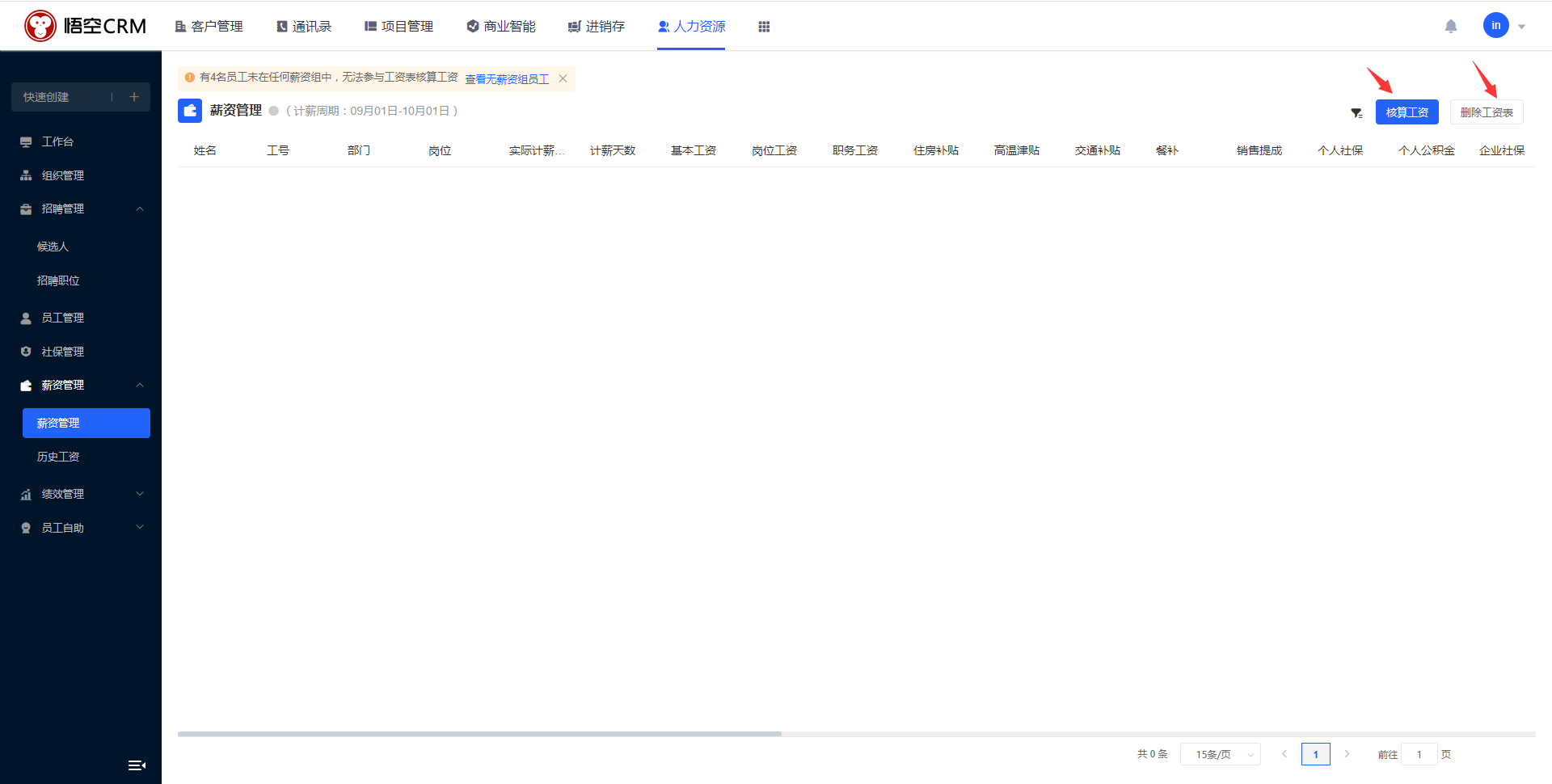Click the plus icon in 快速创建
Screen dimensions: 1552x784
[134, 97]
